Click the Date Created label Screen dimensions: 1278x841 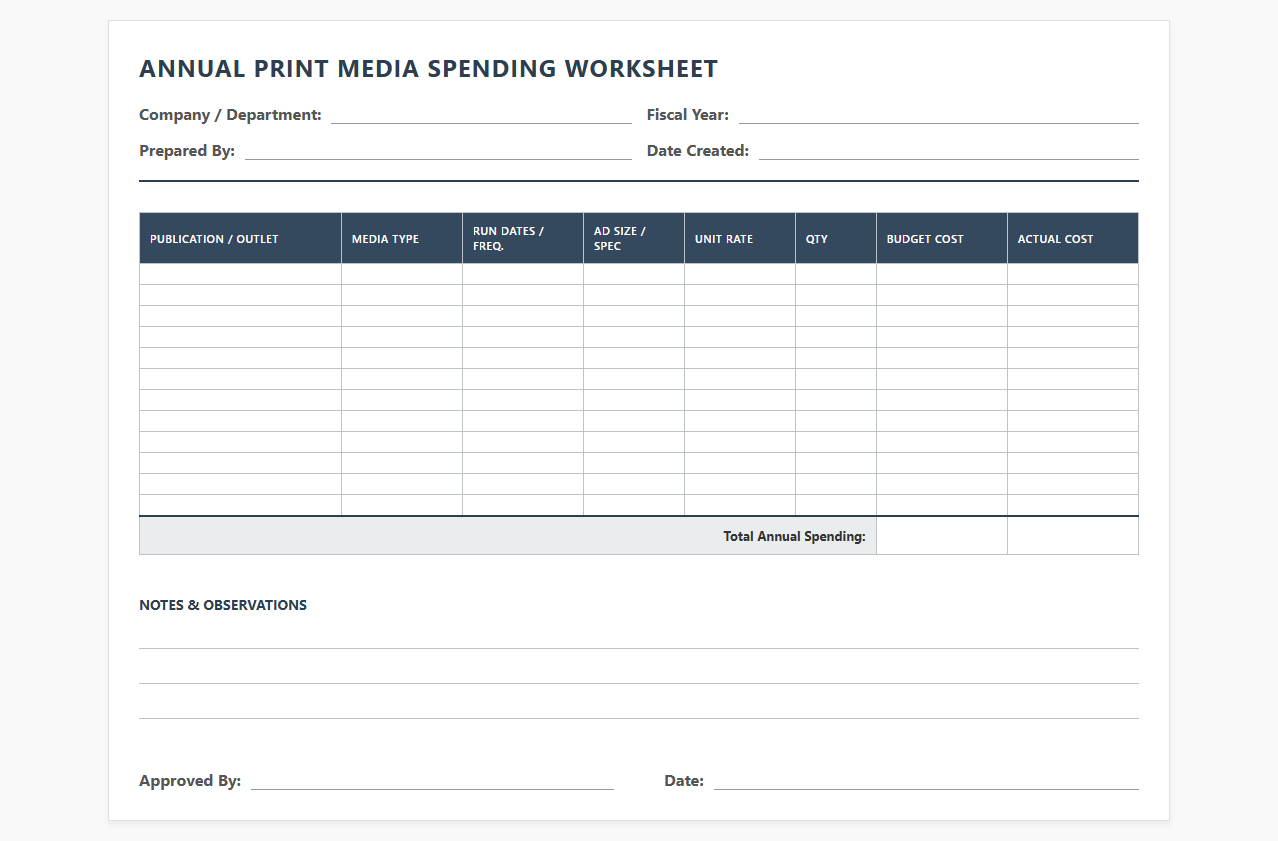698,151
